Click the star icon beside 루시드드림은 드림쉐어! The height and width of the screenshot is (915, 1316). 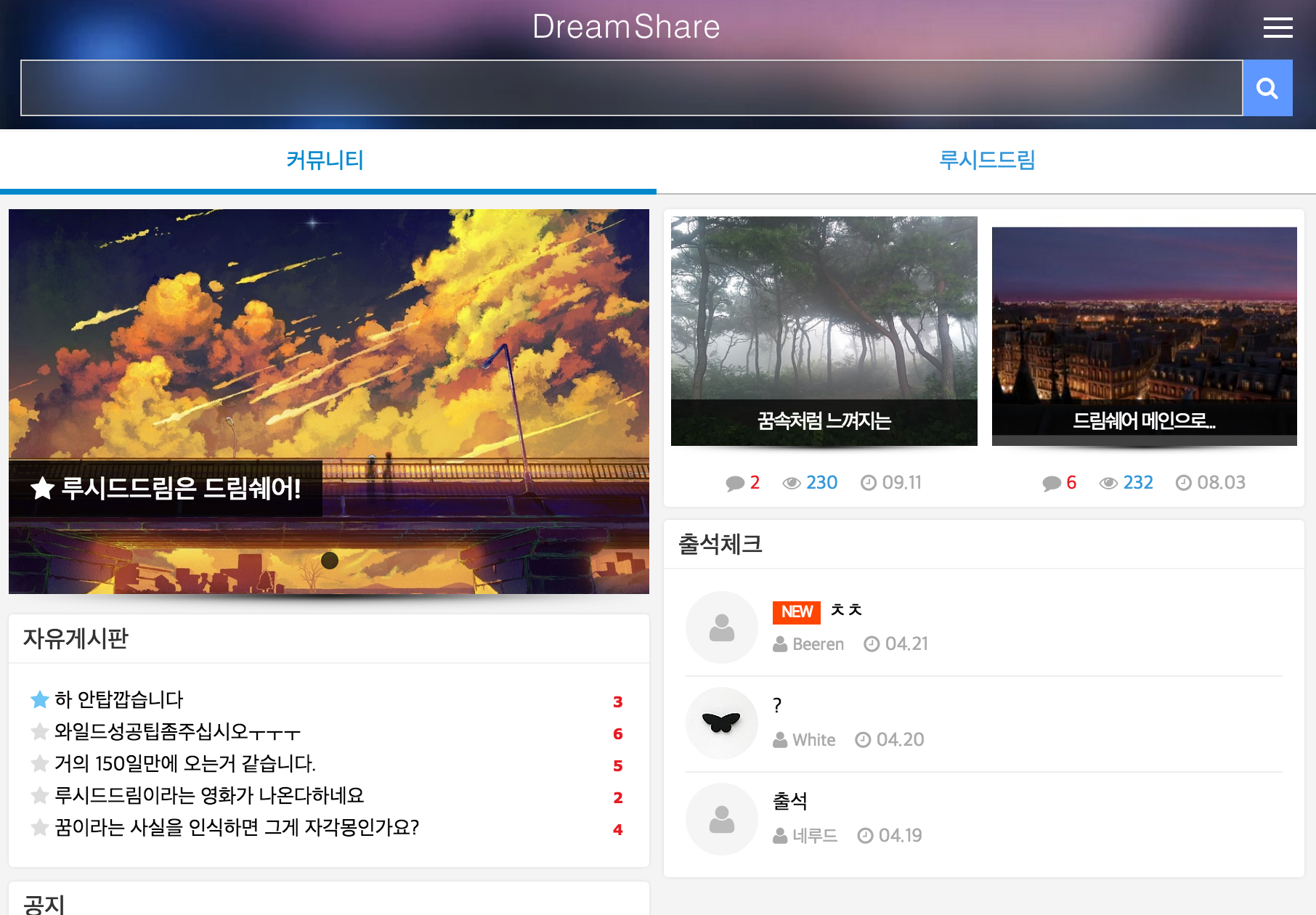(43, 488)
